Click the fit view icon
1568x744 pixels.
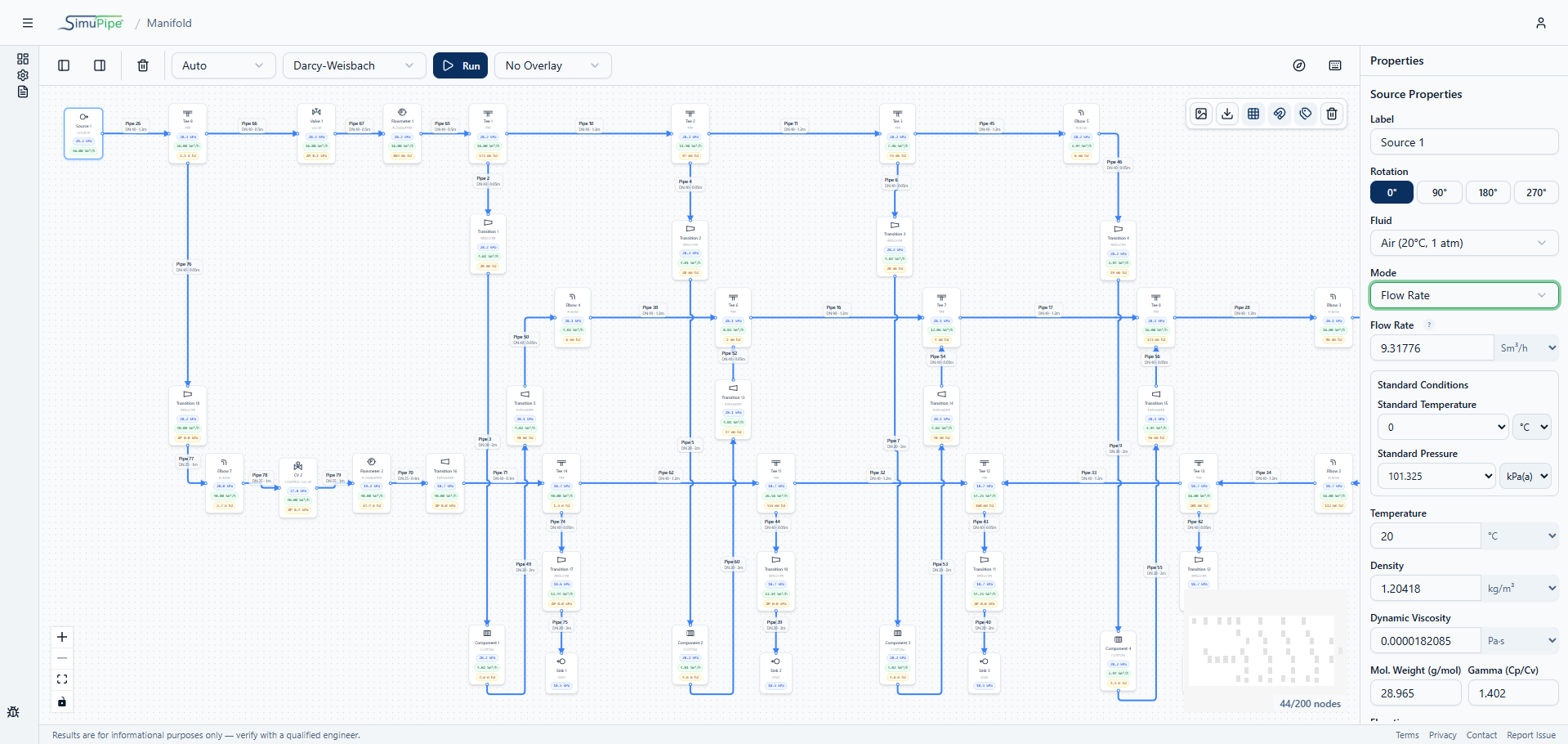point(62,679)
